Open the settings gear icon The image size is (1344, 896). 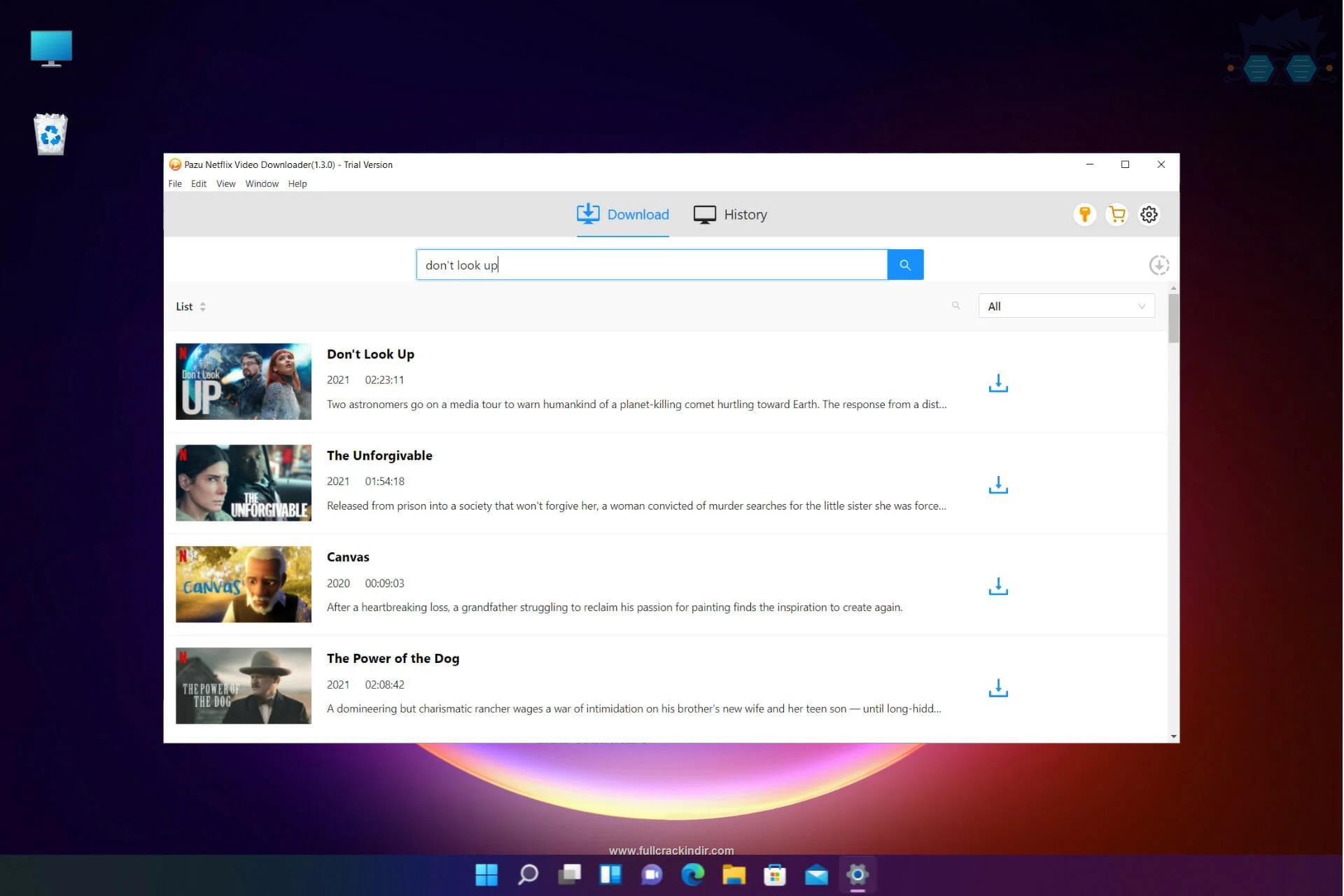point(1149,214)
